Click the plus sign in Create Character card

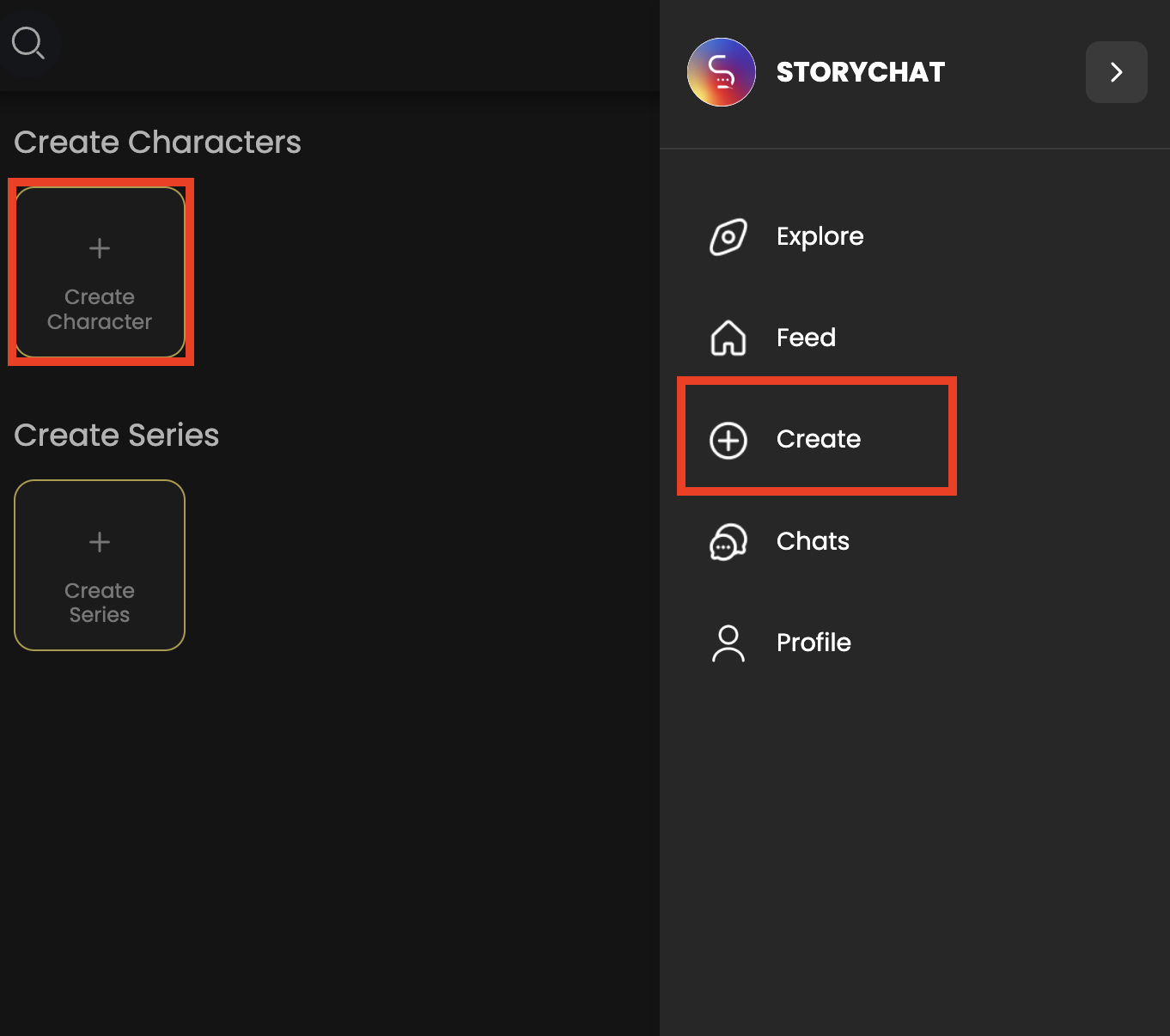[x=100, y=248]
